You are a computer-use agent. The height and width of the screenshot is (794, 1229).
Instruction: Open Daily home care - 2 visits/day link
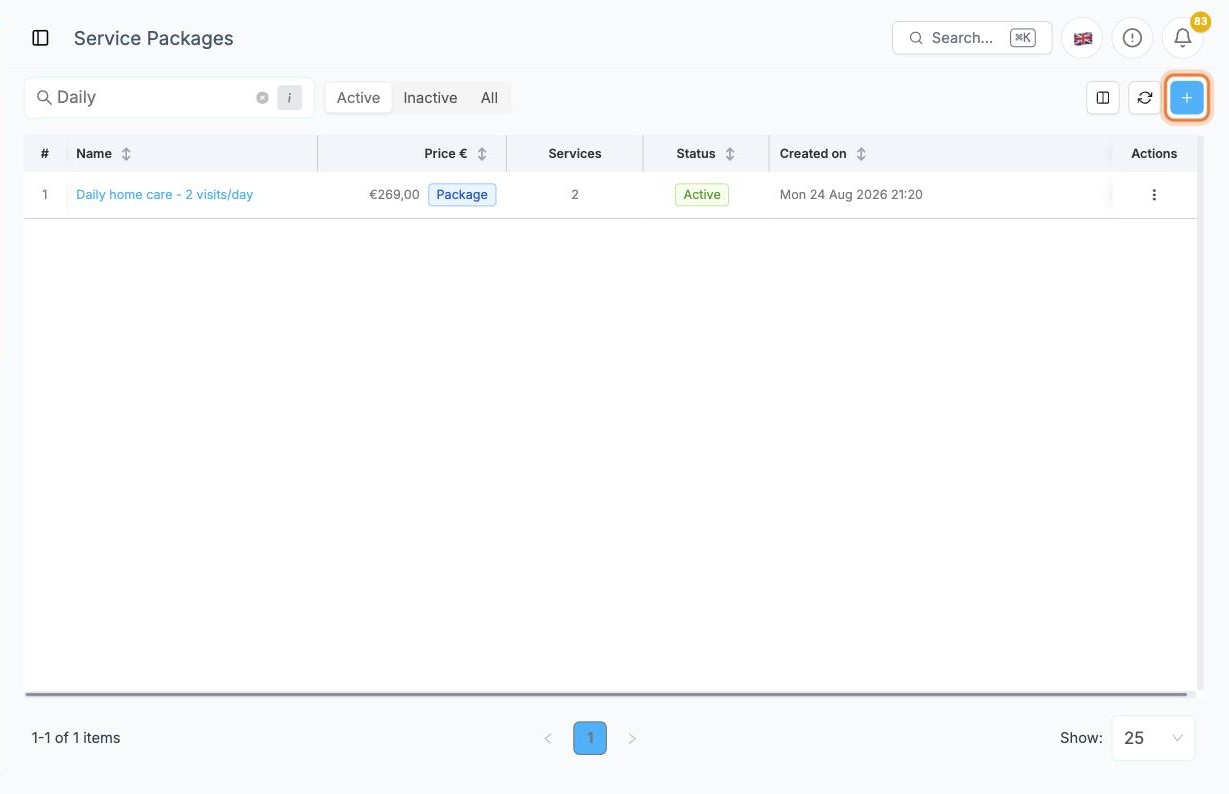tap(164, 195)
